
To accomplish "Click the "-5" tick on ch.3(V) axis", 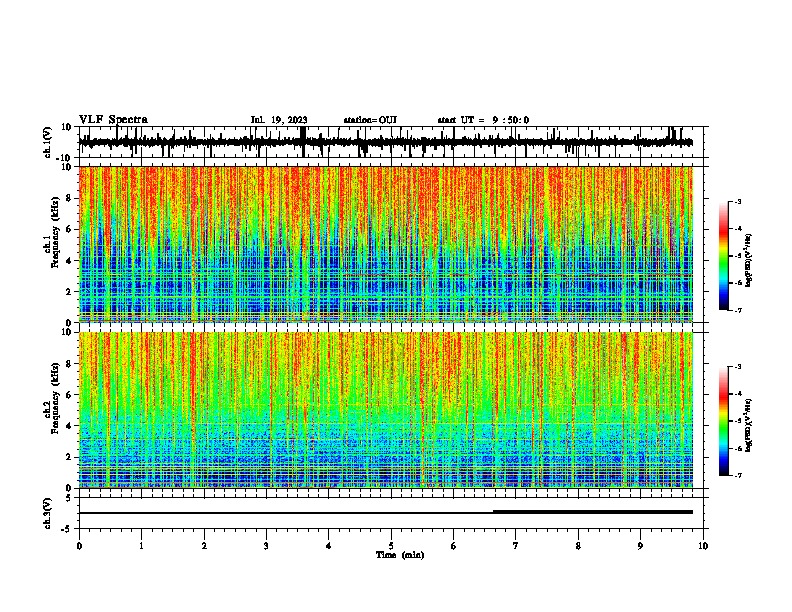I will [x=67, y=529].
